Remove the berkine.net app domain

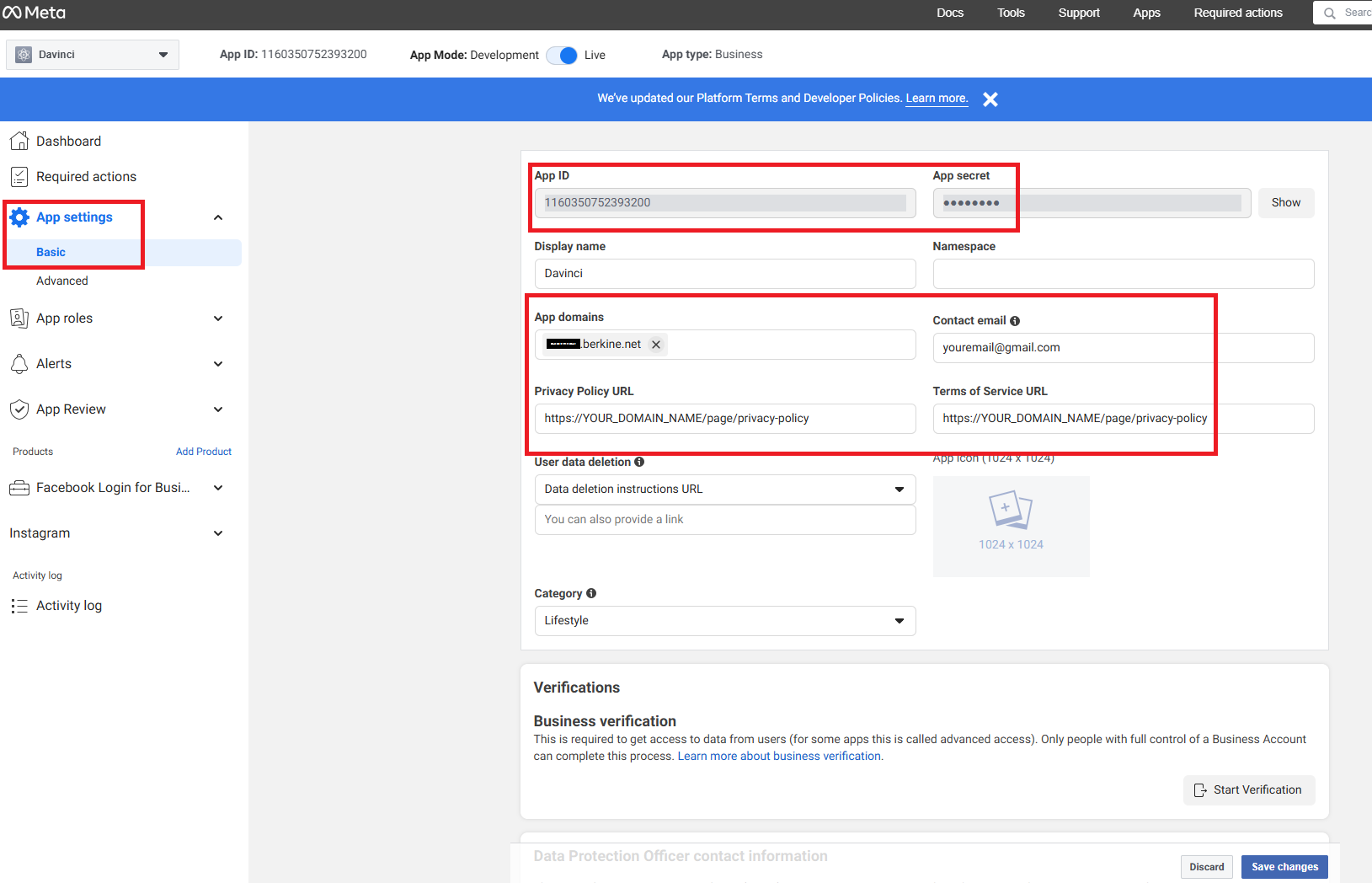(x=656, y=345)
